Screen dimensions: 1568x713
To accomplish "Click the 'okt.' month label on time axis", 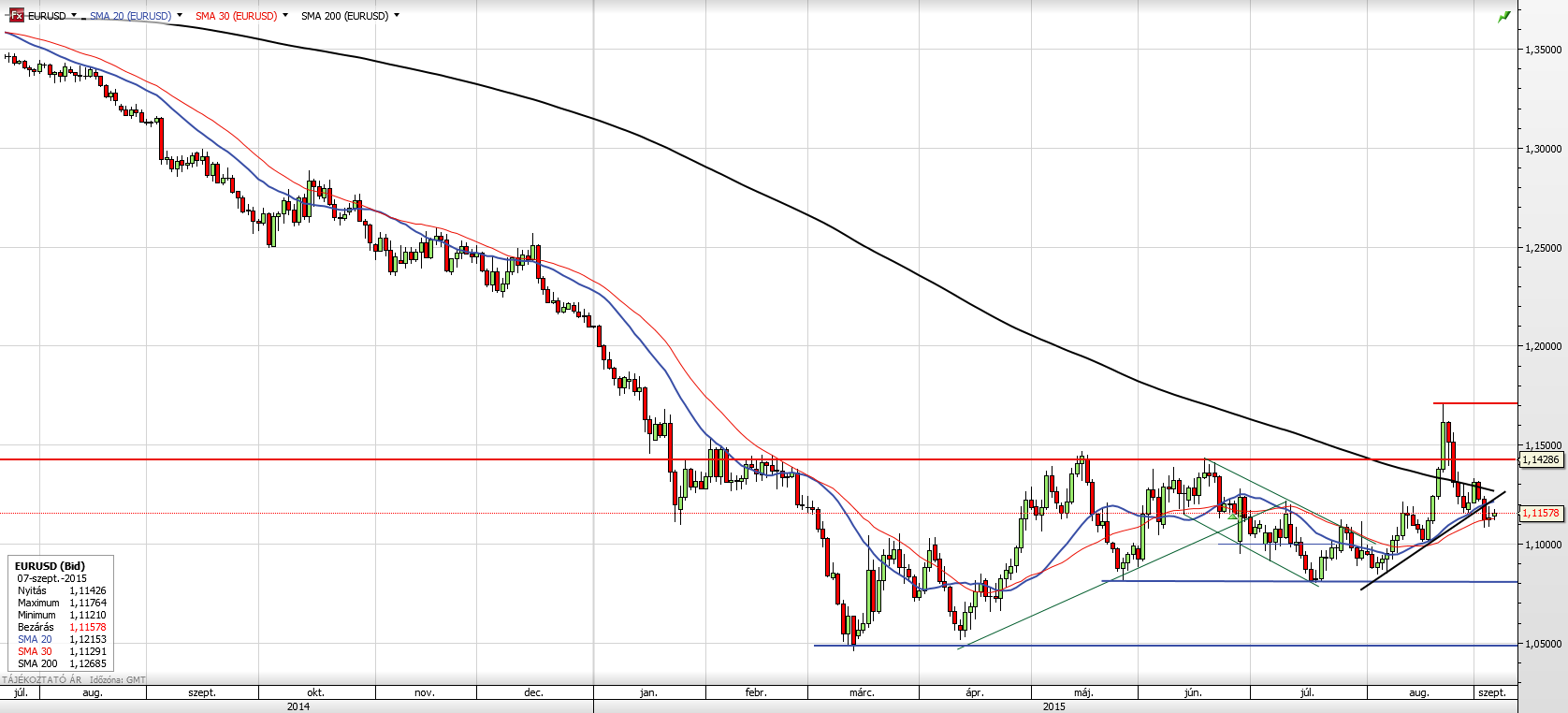I will [316, 692].
